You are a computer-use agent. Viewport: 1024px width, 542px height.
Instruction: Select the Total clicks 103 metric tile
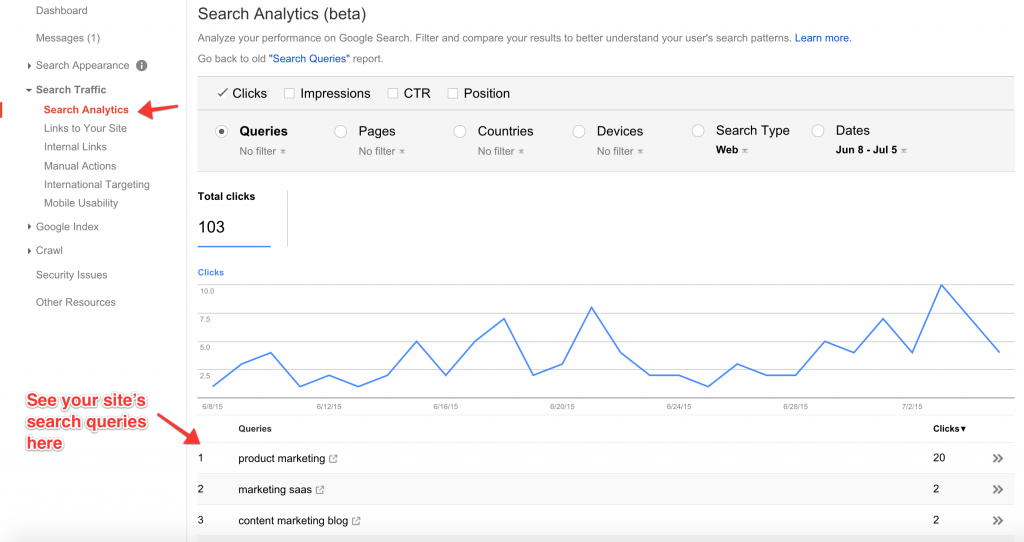[x=234, y=219]
